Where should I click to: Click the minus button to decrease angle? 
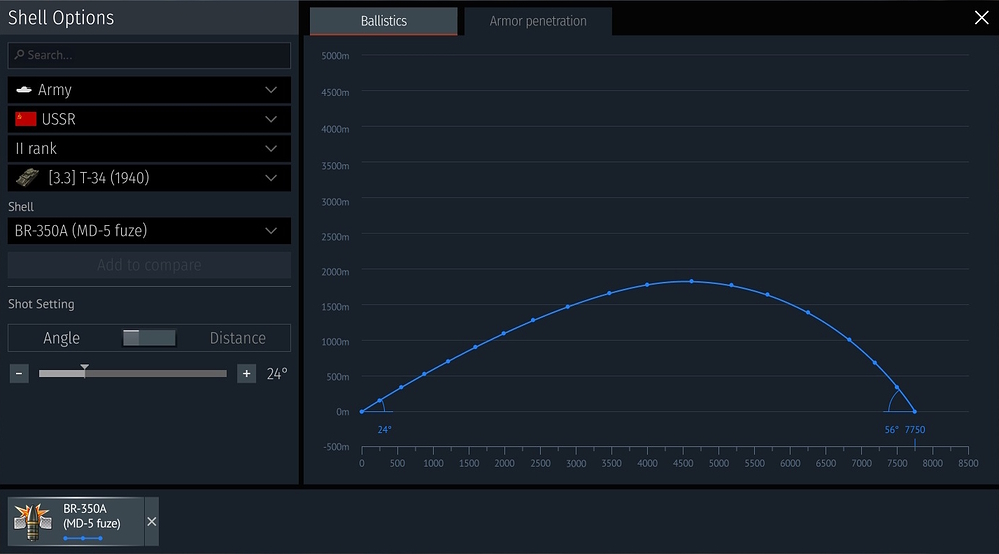(19, 374)
